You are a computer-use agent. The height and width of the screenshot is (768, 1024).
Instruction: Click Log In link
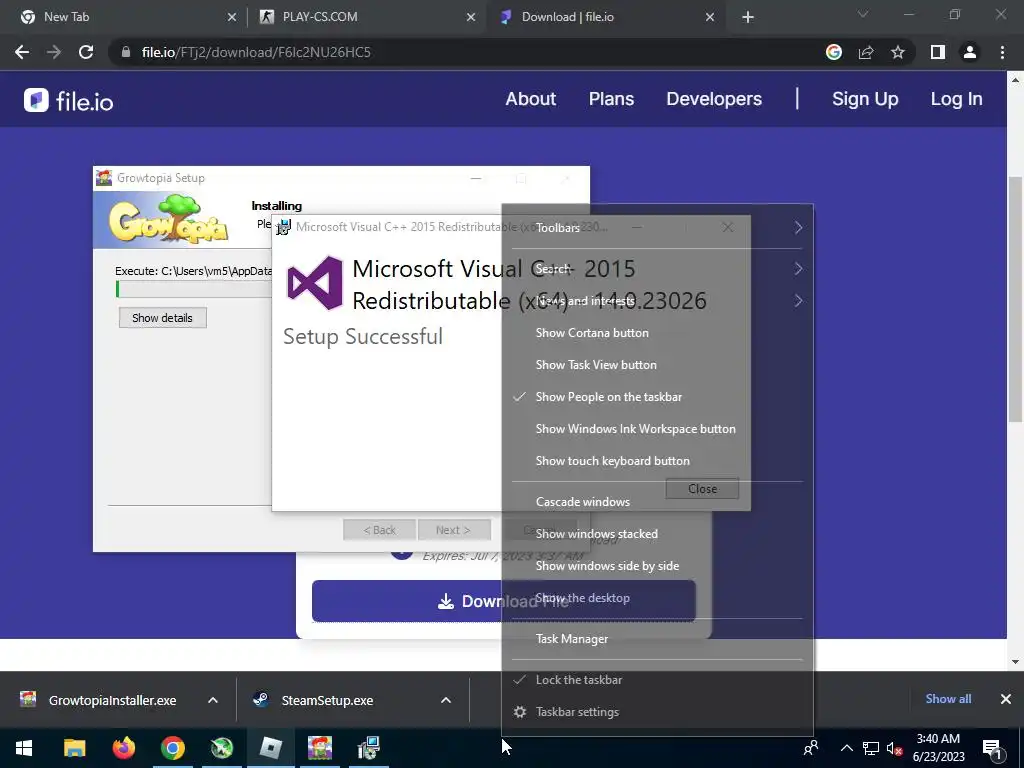pyautogui.click(x=956, y=99)
